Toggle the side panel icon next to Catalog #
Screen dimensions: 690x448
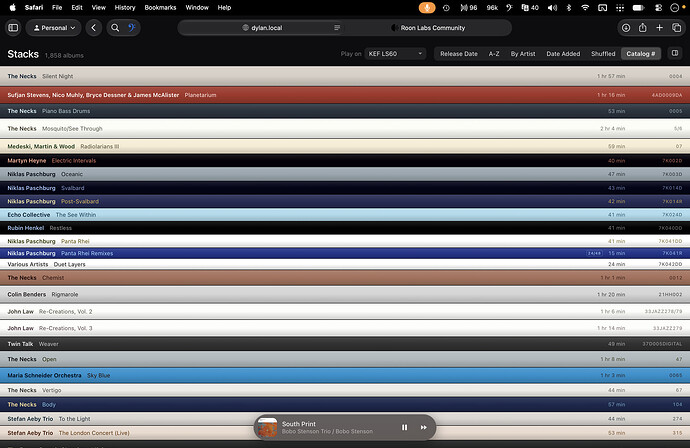coord(675,53)
